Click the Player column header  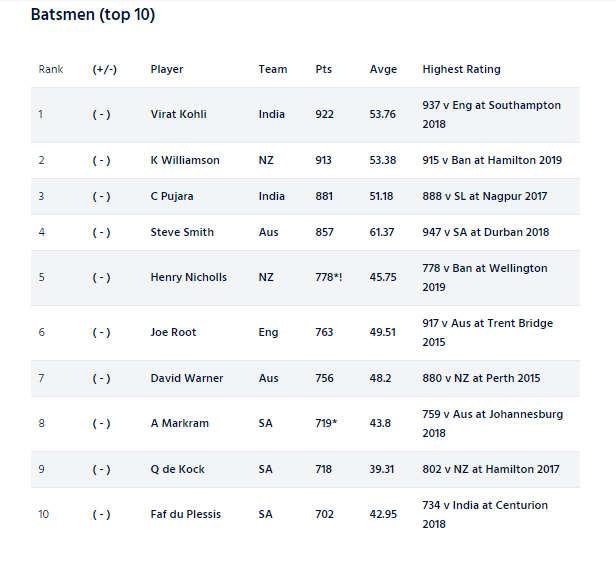(167, 69)
